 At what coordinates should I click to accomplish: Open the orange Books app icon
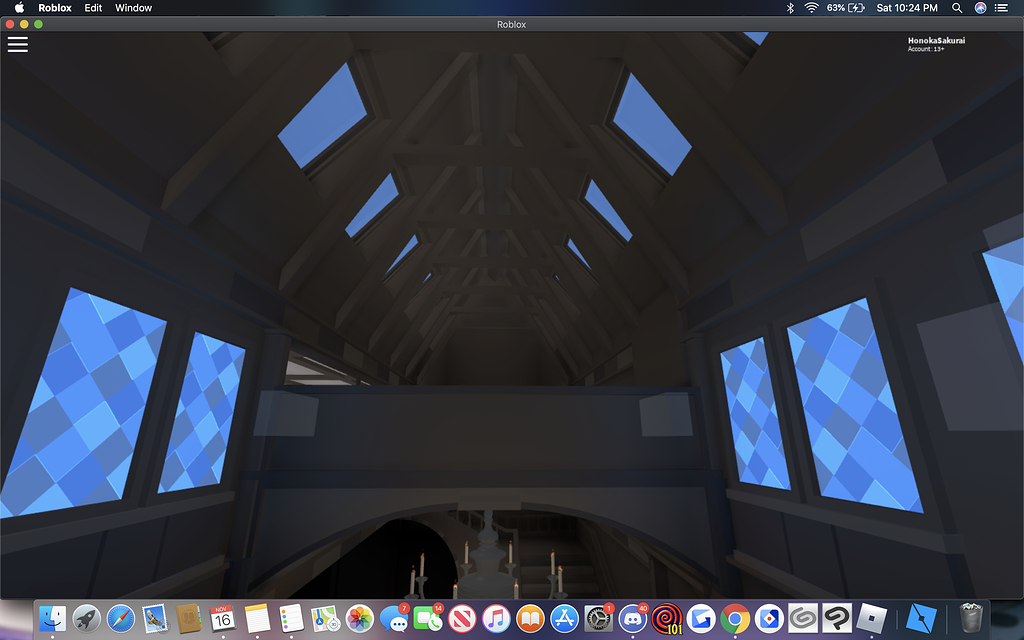530,618
